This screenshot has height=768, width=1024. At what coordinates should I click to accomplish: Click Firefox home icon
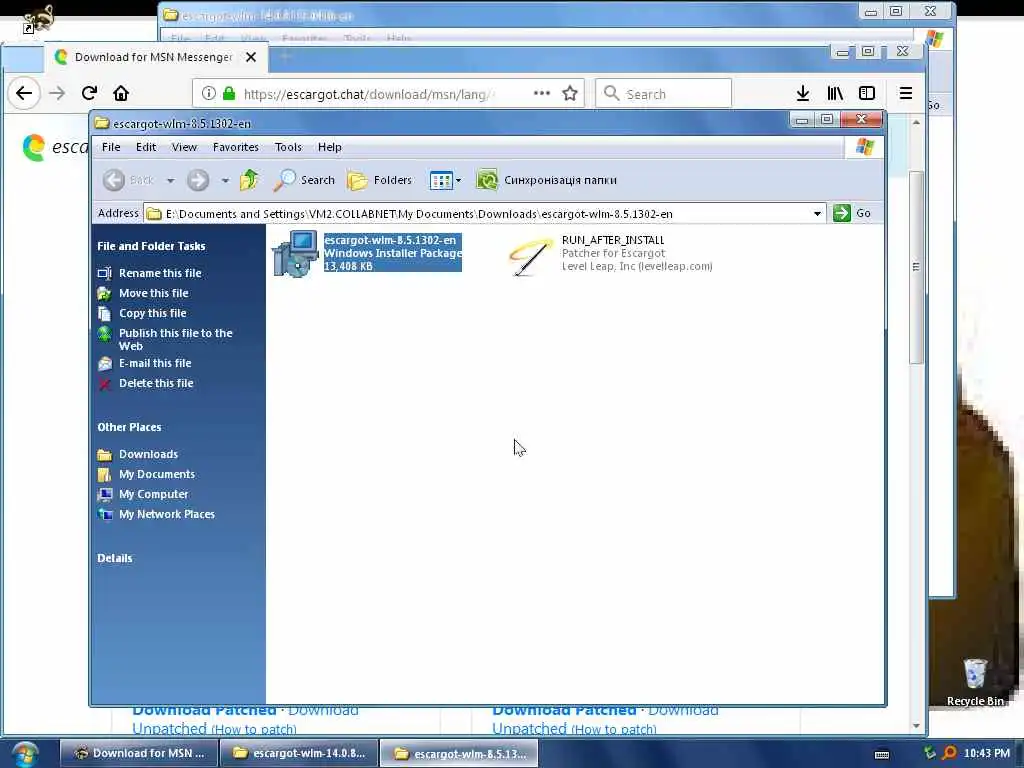tap(121, 93)
